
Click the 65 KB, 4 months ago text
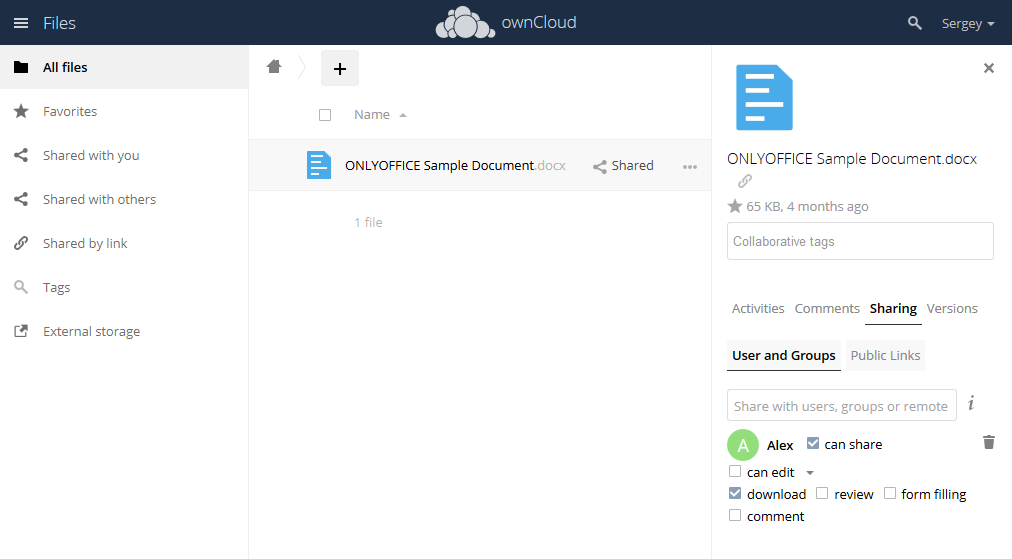click(807, 207)
